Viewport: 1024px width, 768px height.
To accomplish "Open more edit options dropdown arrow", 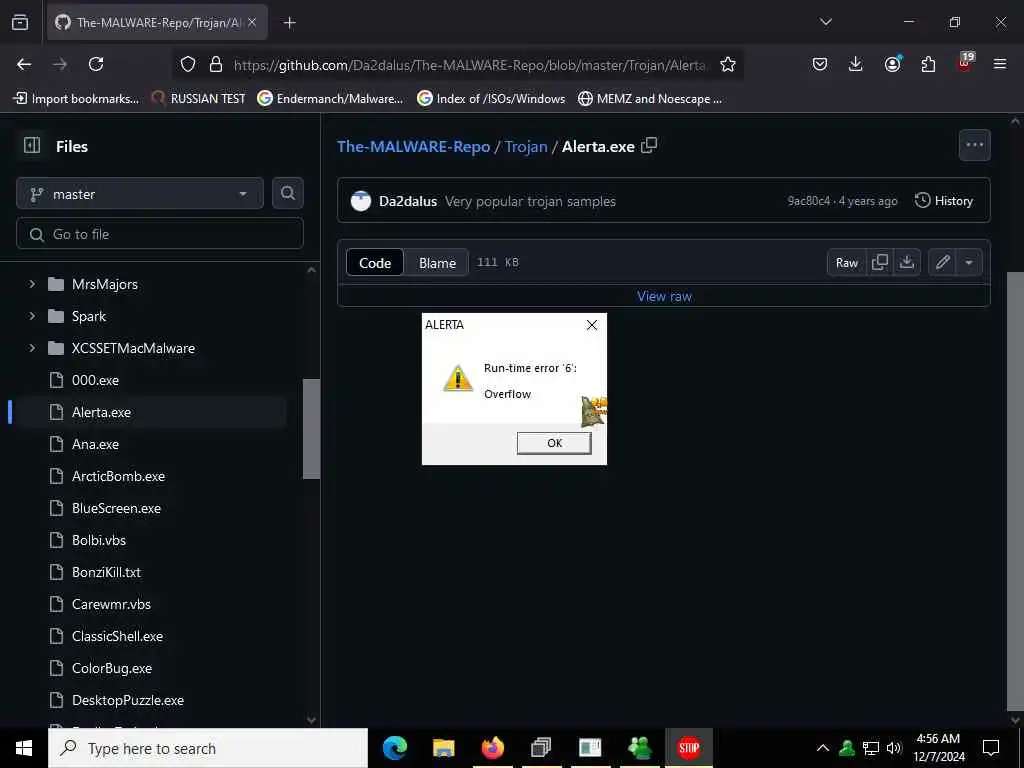I will pyautogui.click(x=969, y=262).
